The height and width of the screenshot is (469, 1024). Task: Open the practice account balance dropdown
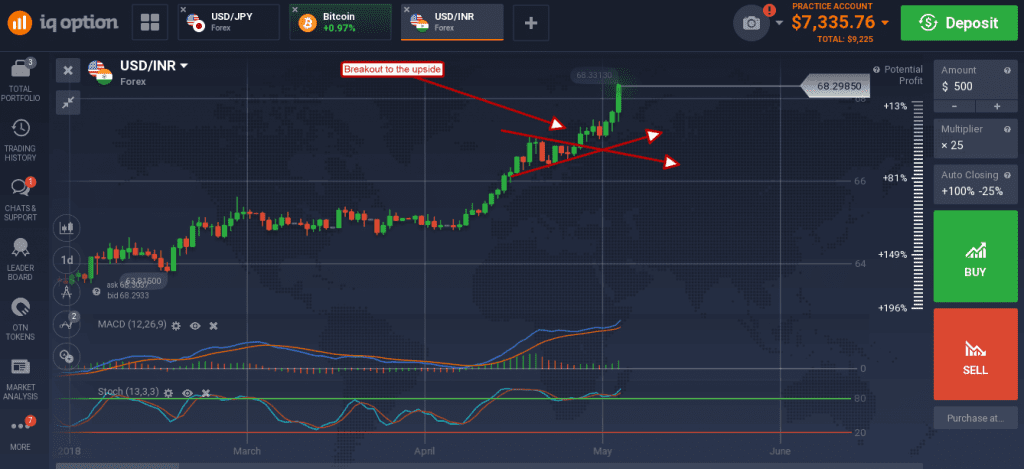tap(839, 22)
